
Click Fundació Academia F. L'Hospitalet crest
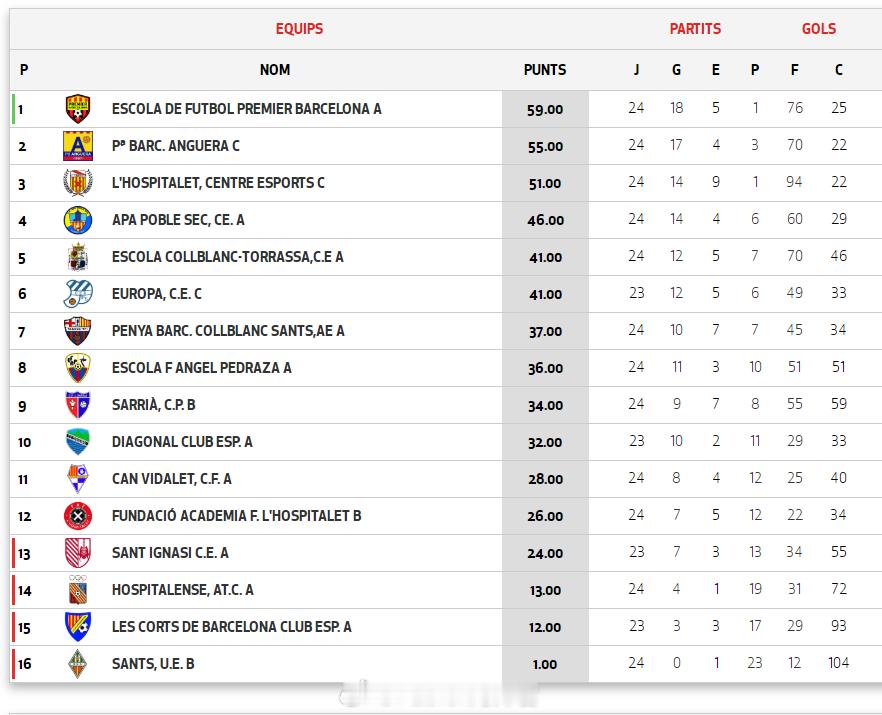point(78,516)
